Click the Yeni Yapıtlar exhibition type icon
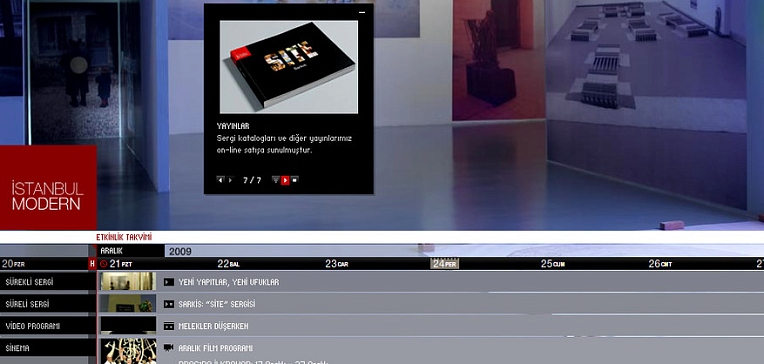 [169, 282]
